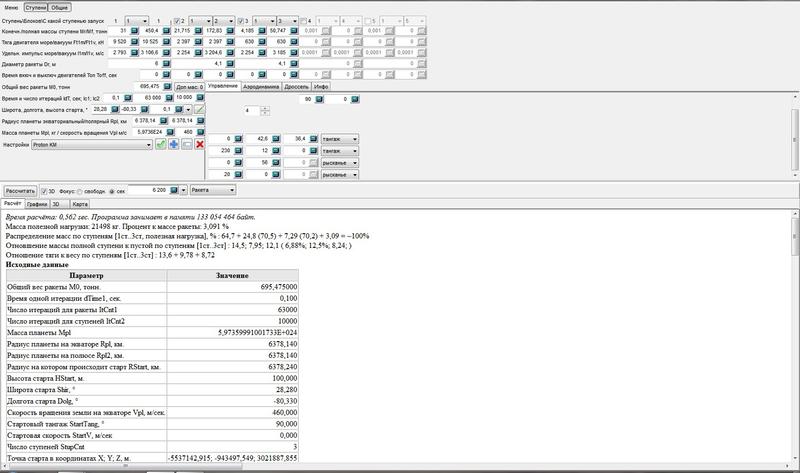This screenshot has width=800, height=473.
Task: Select the 'сек' focus radio button
Action: click(112, 192)
